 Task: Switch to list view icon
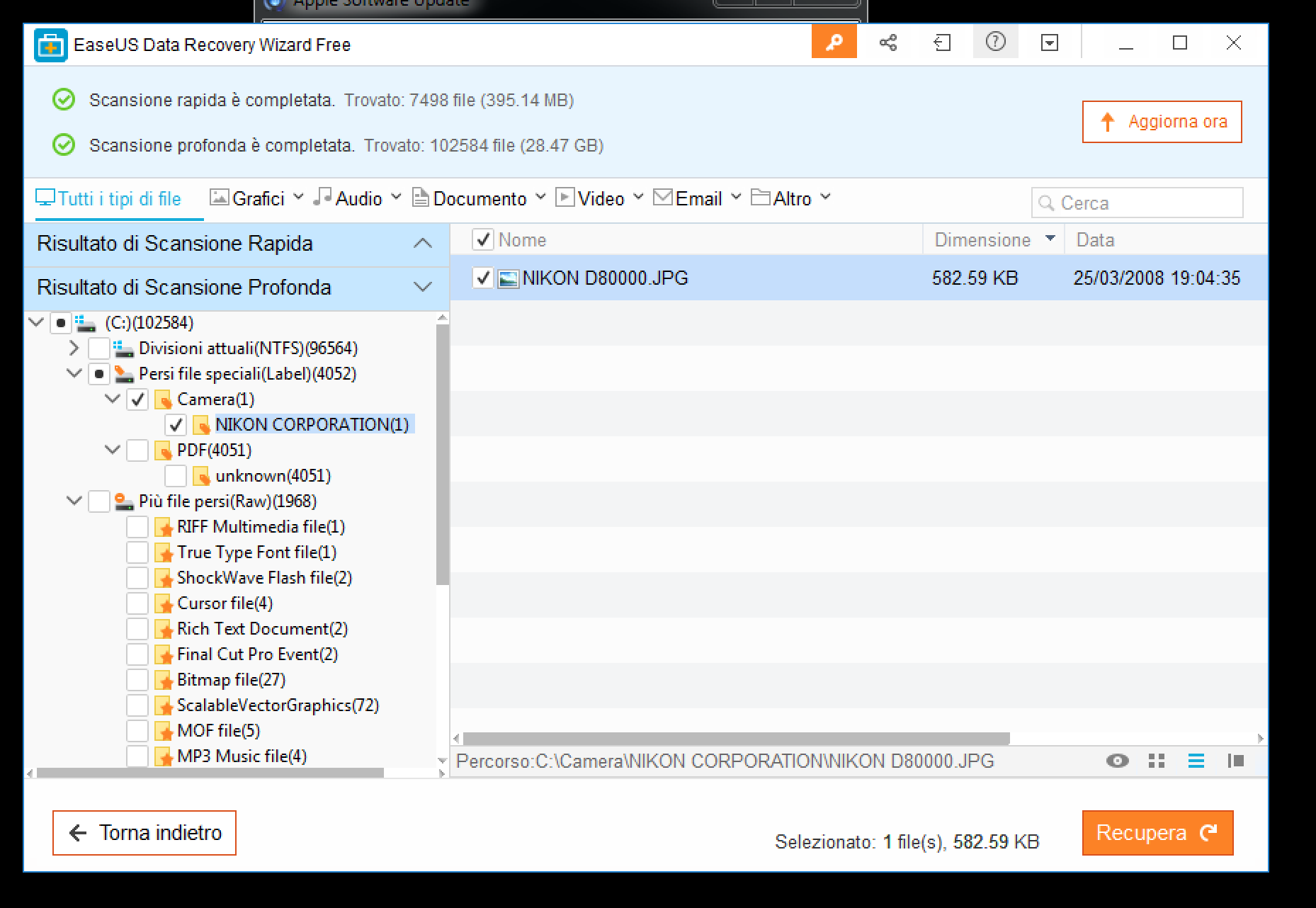[x=1196, y=761]
